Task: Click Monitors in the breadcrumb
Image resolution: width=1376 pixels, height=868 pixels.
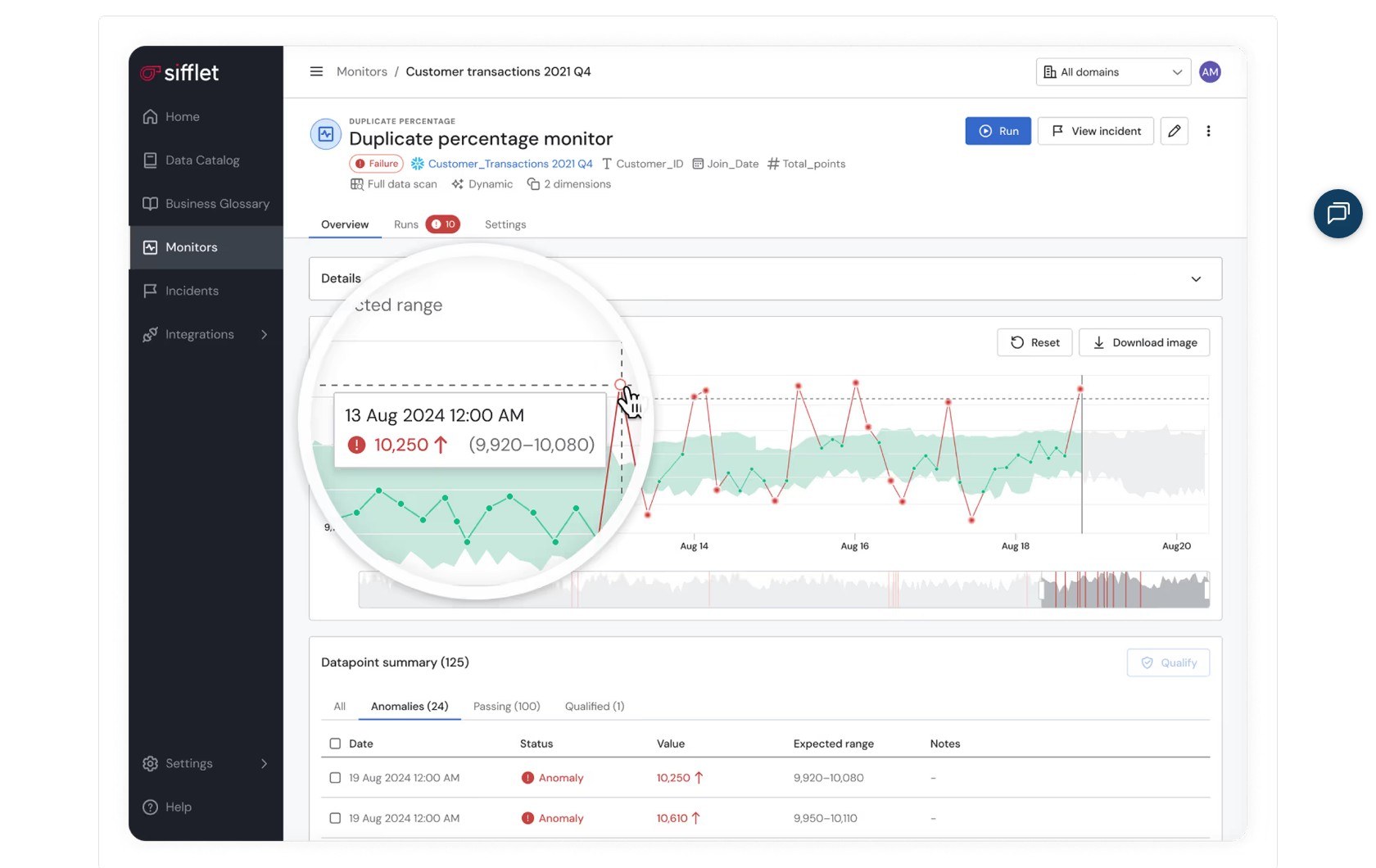Action: point(362,71)
